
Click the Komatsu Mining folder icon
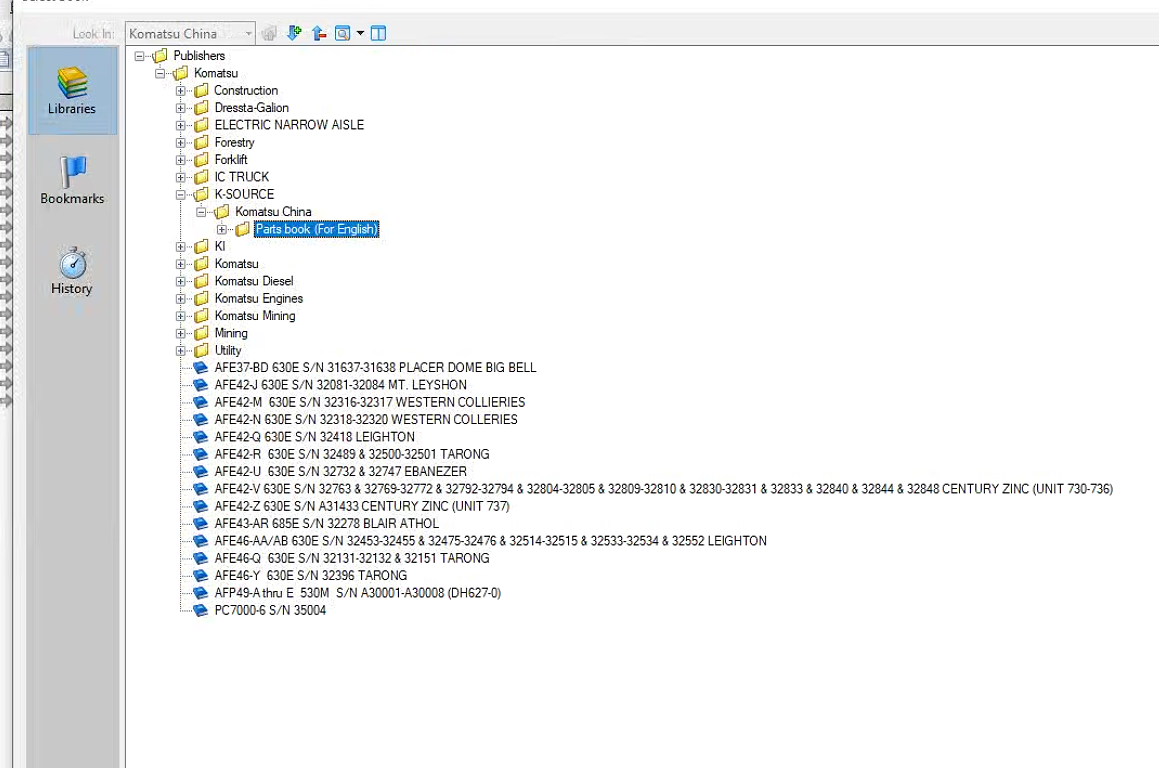point(201,316)
